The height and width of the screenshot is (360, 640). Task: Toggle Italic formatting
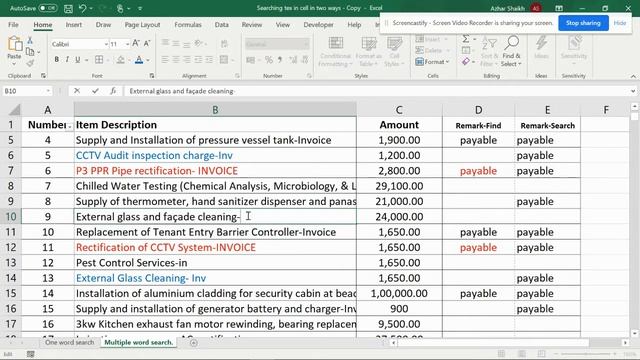pos(67,60)
